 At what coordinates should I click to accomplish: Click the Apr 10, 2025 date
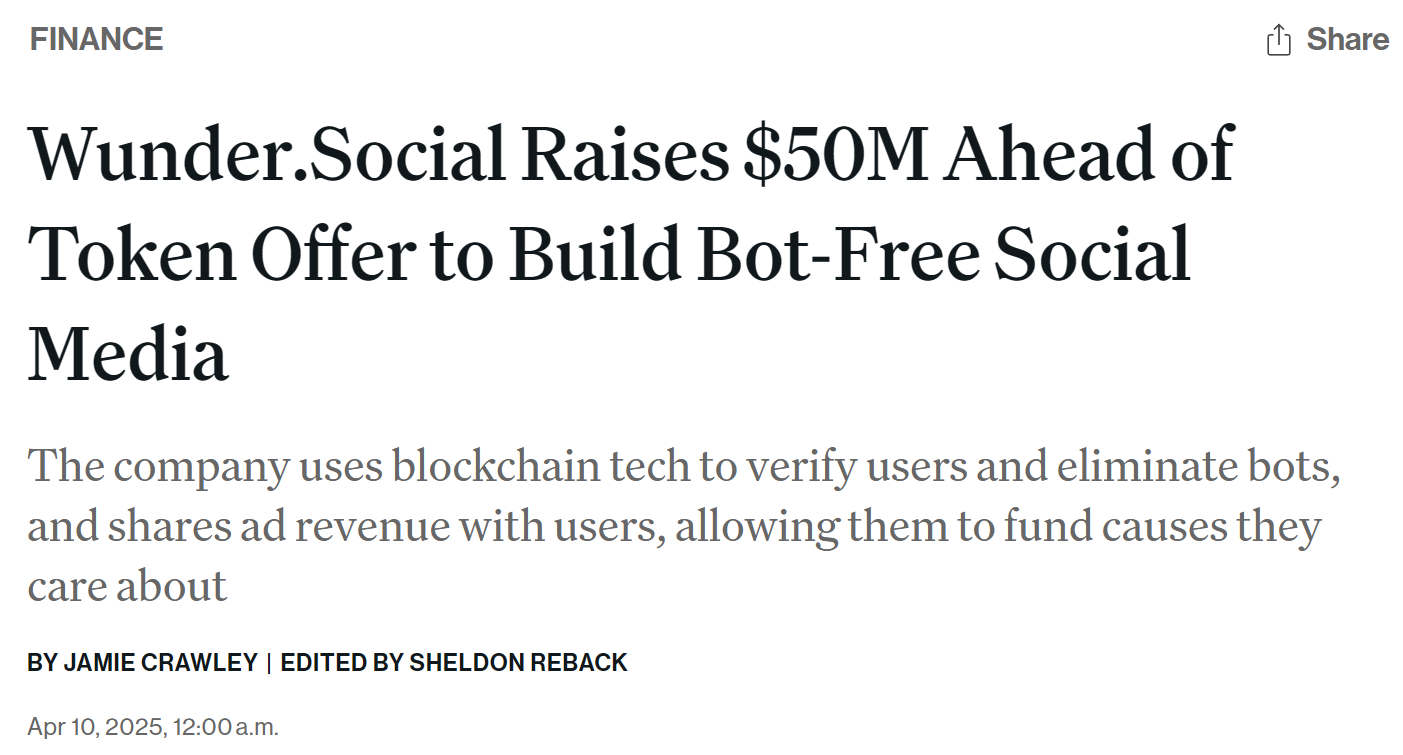[96, 727]
